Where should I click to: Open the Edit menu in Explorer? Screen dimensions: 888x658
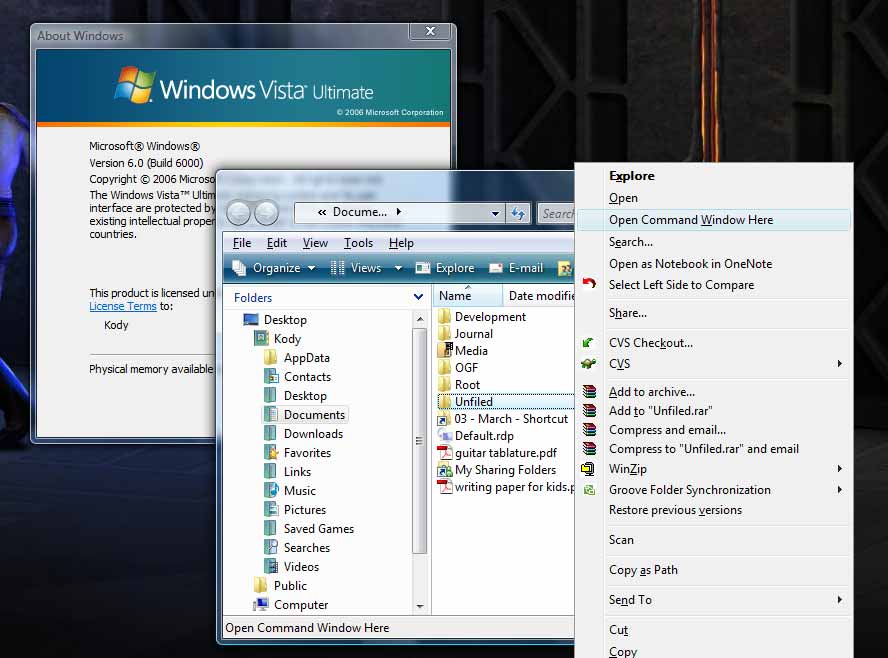(276, 243)
